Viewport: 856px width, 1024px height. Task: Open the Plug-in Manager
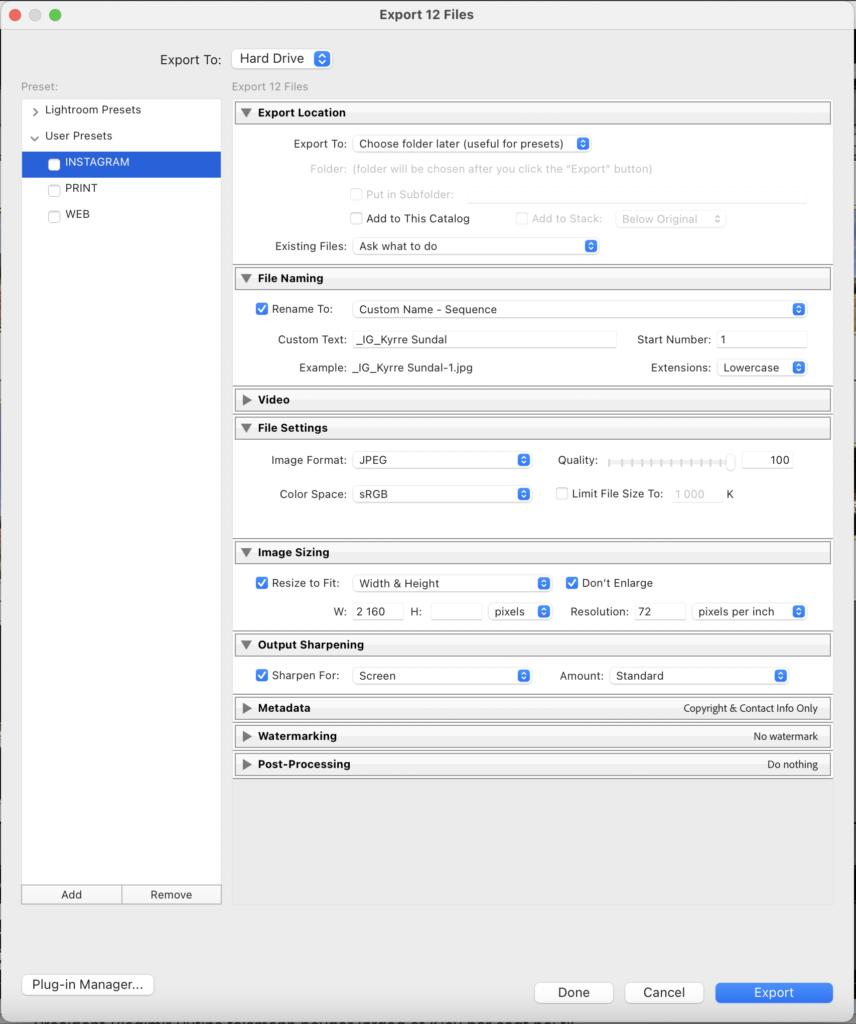pos(87,984)
